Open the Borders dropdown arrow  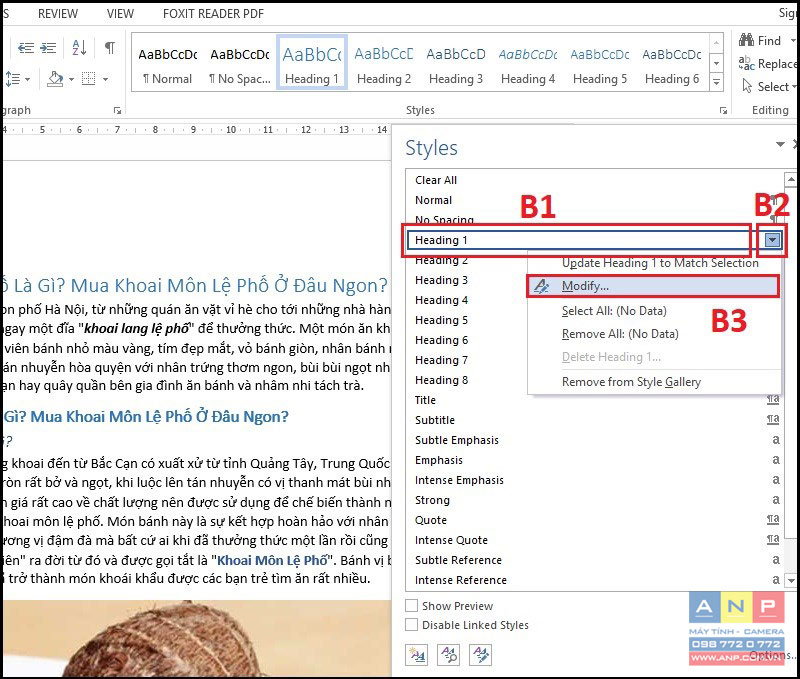coord(105,80)
